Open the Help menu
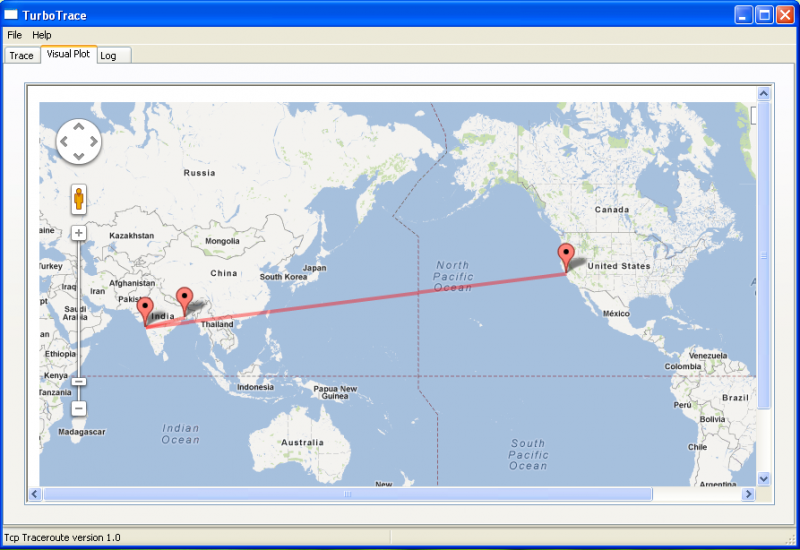Image resolution: width=800 pixels, height=550 pixels. 42,35
